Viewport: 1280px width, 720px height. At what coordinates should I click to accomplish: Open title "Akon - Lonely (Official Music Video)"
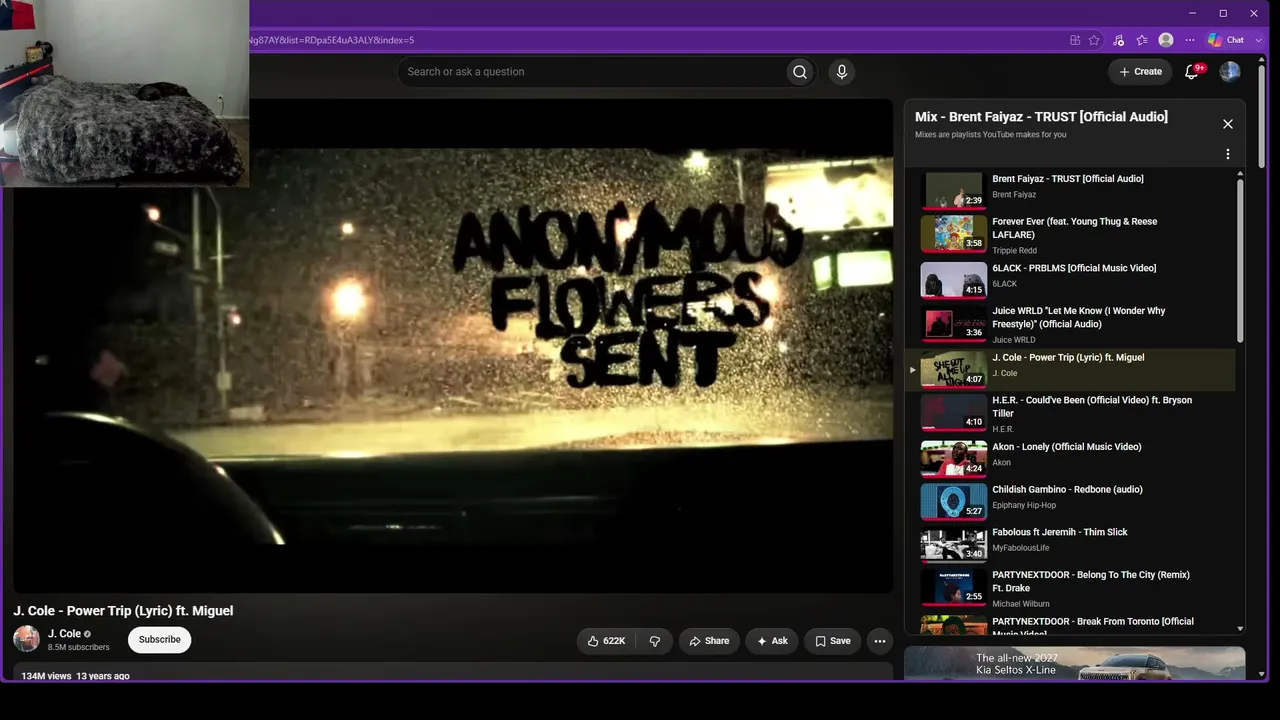[x=1066, y=447]
